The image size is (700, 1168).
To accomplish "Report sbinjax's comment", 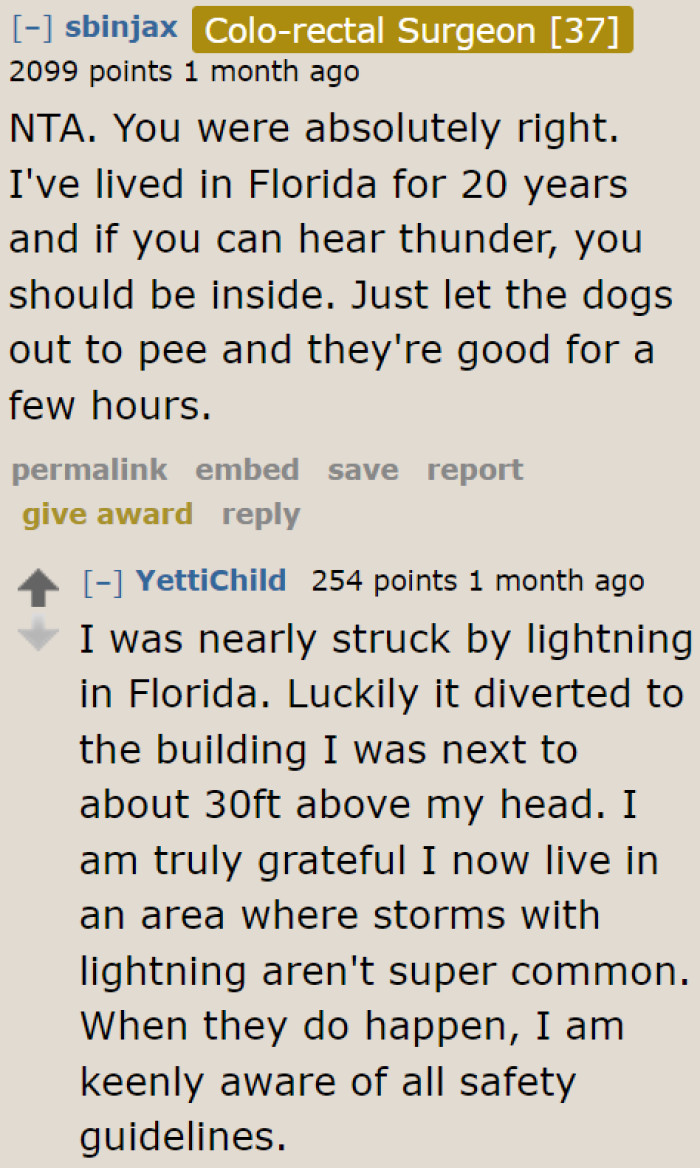I will (x=475, y=470).
